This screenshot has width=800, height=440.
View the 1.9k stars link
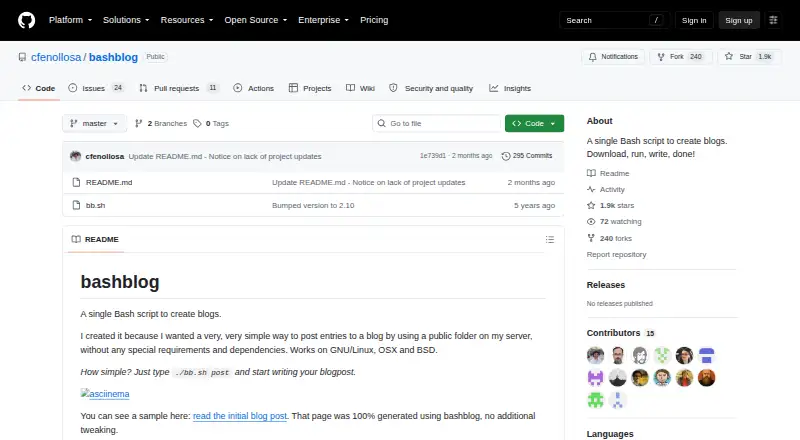[611, 205]
